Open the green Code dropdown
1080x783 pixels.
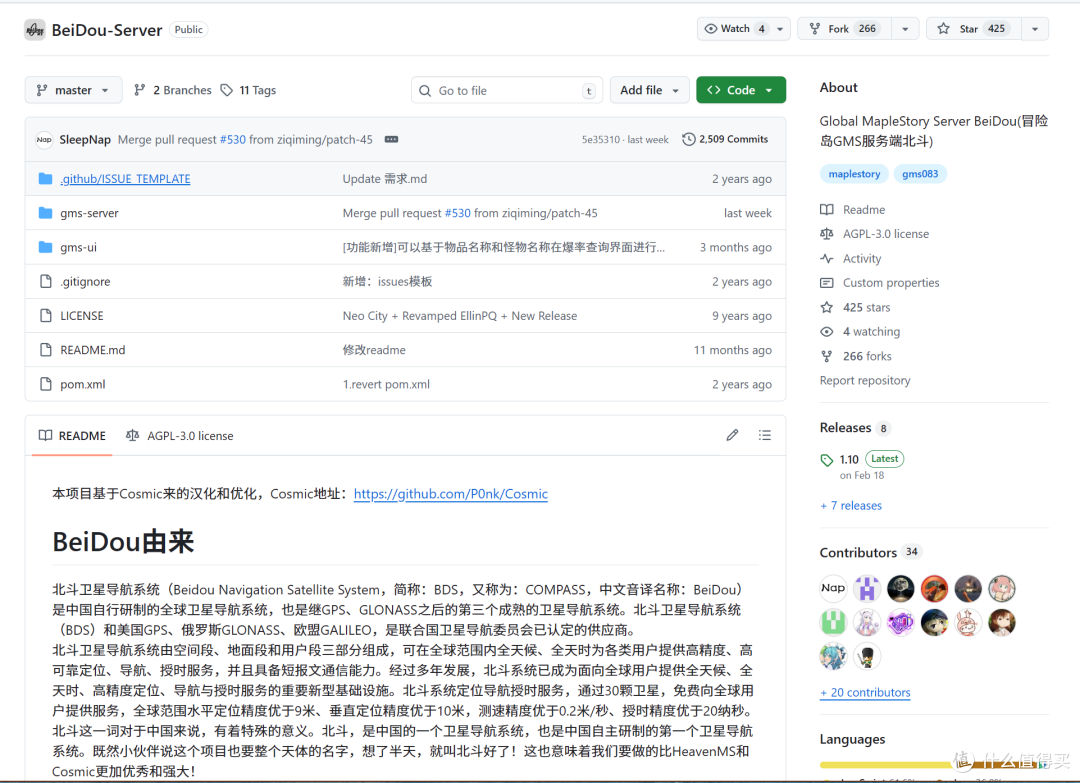(x=741, y=90)
